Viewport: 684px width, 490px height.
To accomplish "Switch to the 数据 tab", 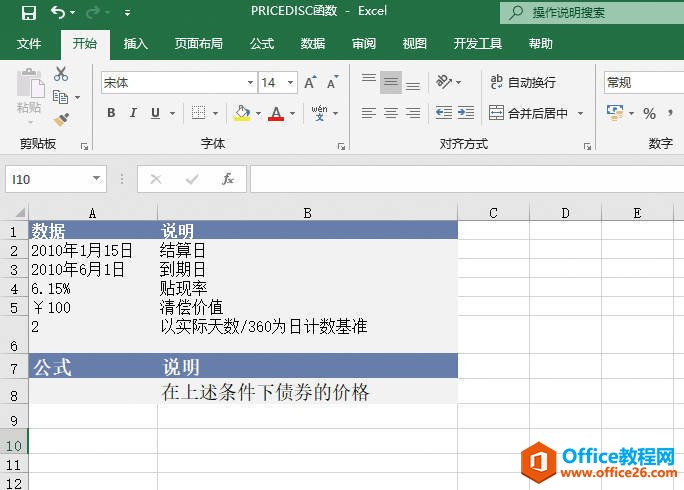I will pos(313,44).
